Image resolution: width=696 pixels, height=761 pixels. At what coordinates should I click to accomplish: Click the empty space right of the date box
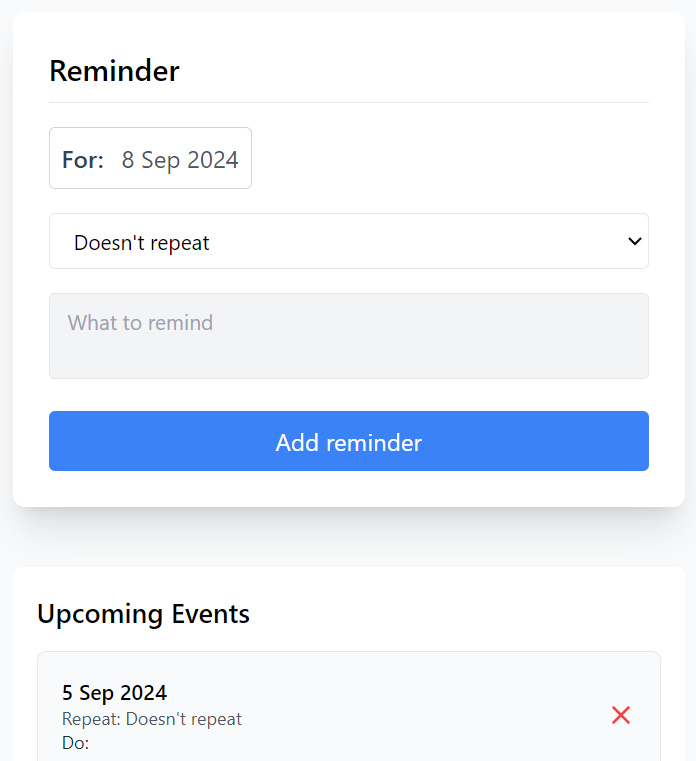(x=450, y=158)
